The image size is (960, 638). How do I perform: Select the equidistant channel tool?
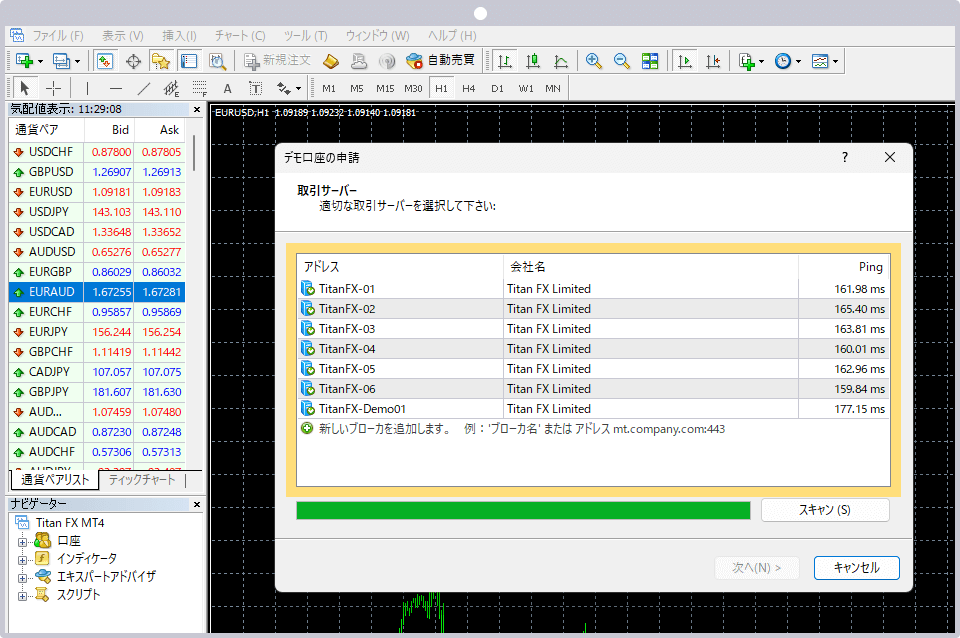pyautogui.click(x=171, y=88)
